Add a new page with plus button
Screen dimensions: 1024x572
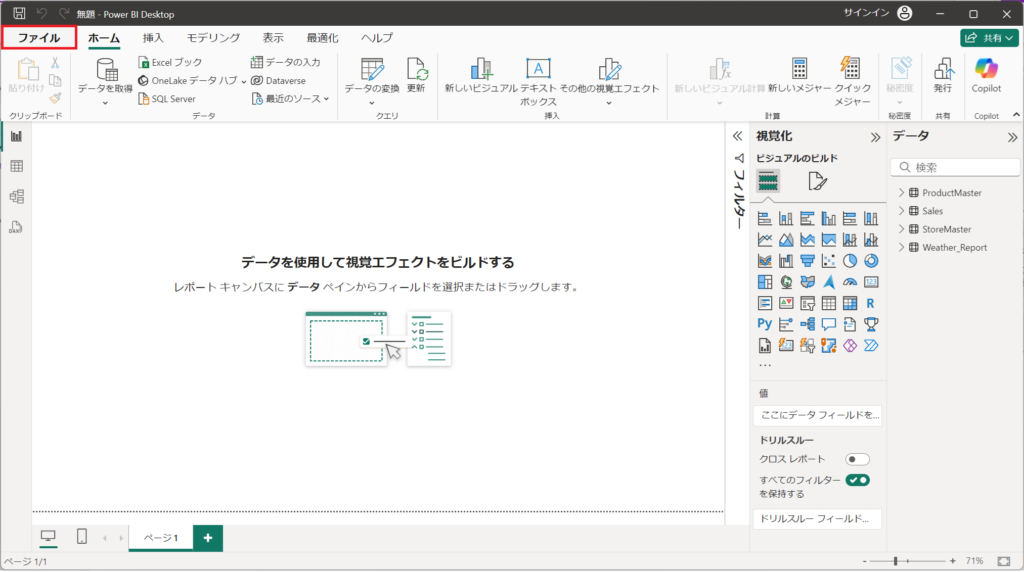[x=208, y=538]
